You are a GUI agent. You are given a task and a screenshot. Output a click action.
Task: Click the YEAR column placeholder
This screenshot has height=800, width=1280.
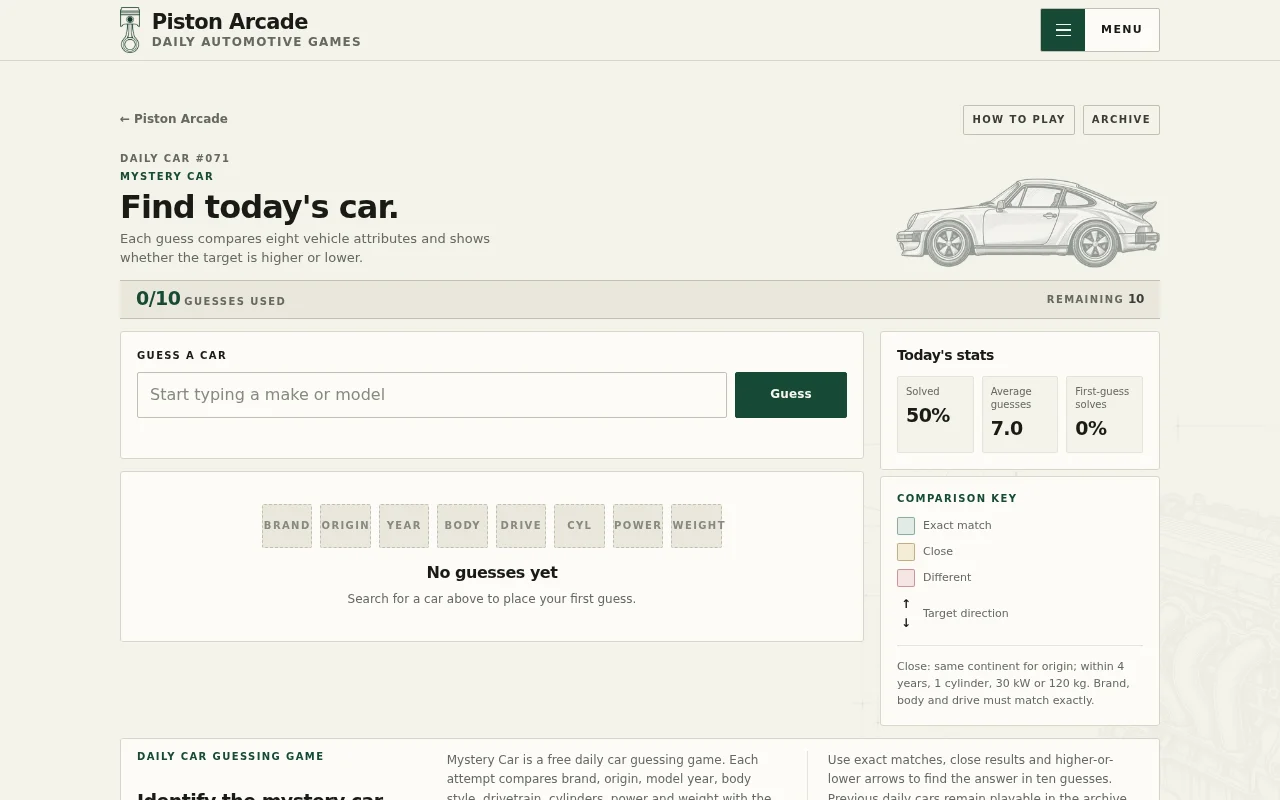(x=404, y=526)
